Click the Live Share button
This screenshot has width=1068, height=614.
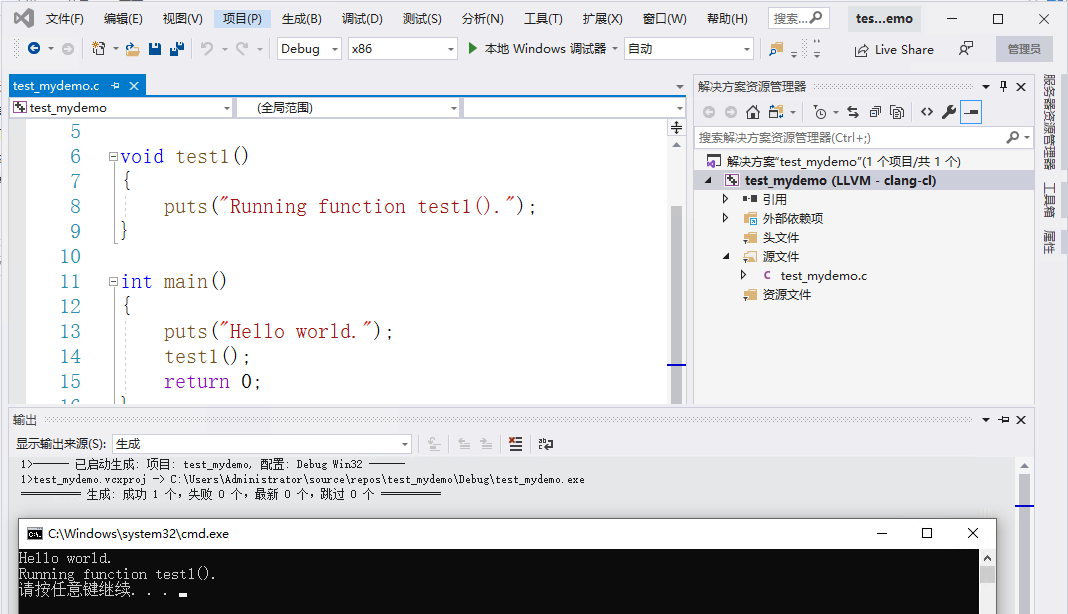point(894,50)
